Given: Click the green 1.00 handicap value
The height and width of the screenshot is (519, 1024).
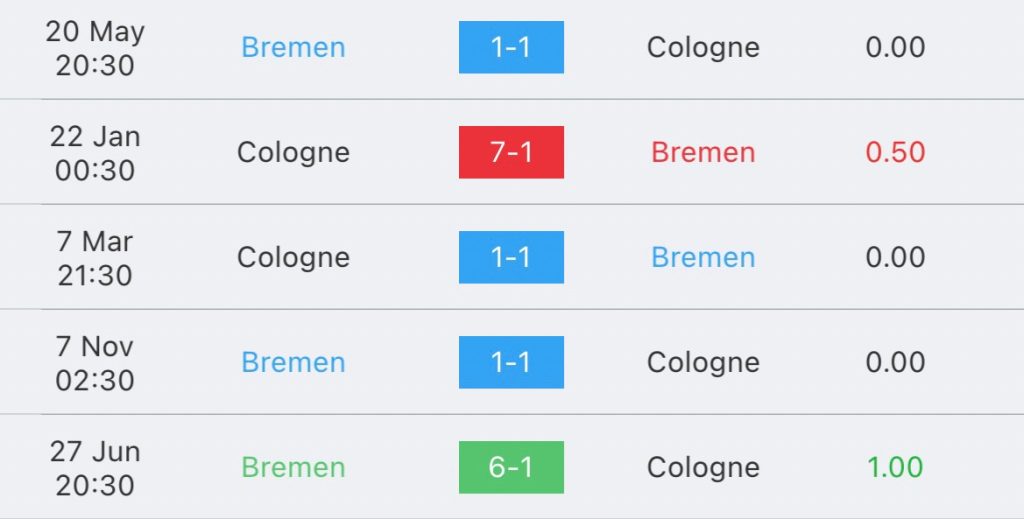Looking at the screenshot, I should point(895,467).
